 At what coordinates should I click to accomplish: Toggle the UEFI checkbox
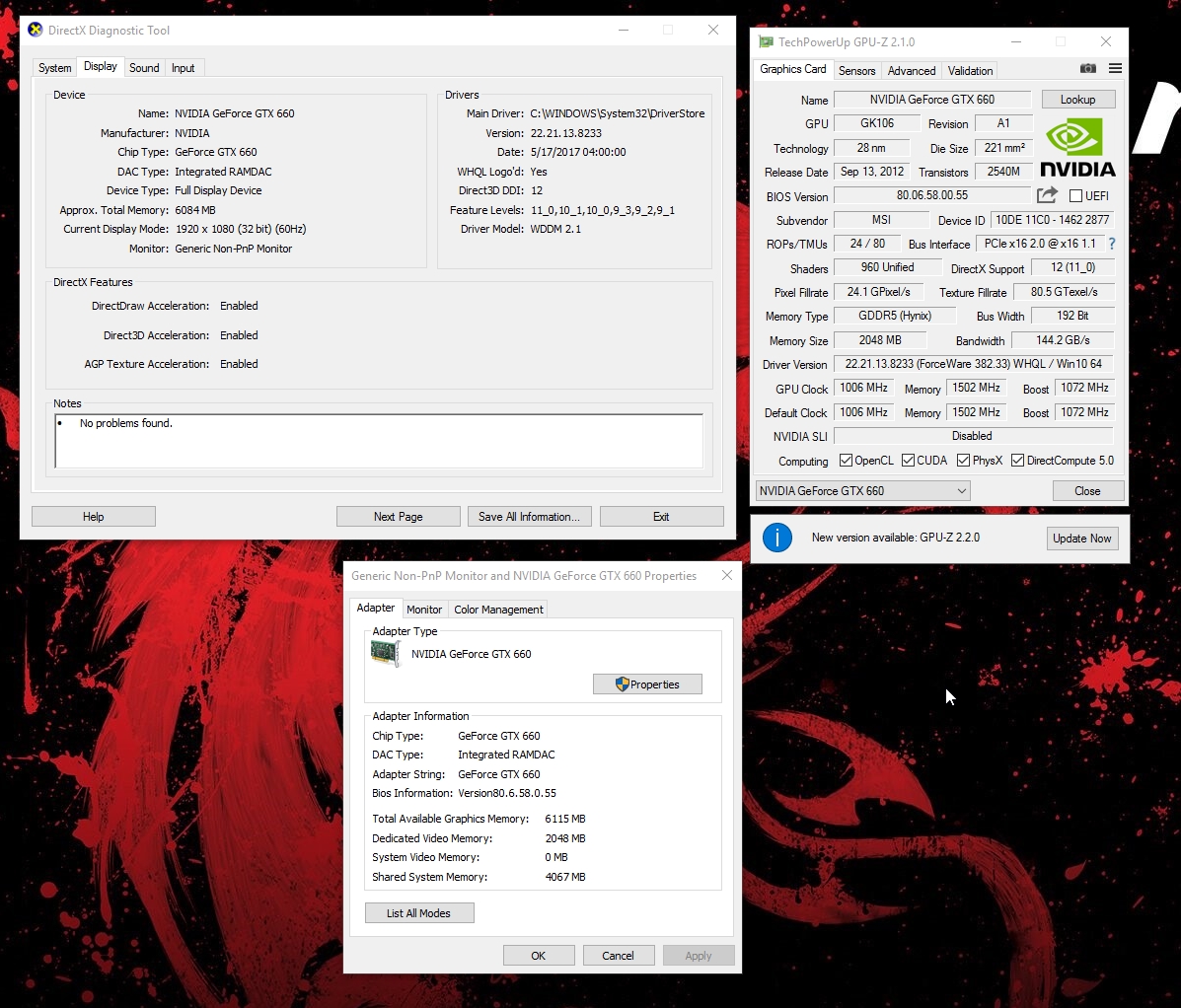(x=1075, y=195)
